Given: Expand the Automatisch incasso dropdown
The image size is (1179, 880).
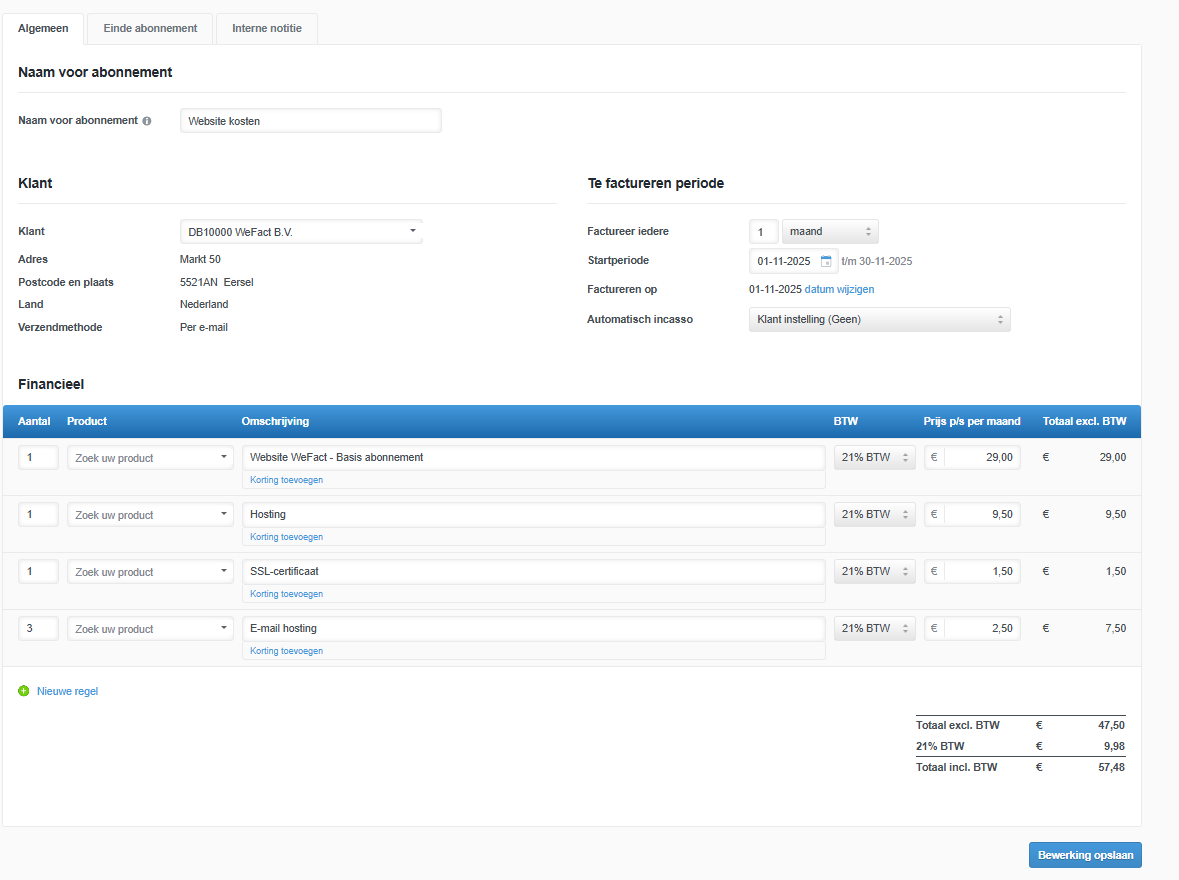Looking at the screenshot, I should click(x=879, y=319).
